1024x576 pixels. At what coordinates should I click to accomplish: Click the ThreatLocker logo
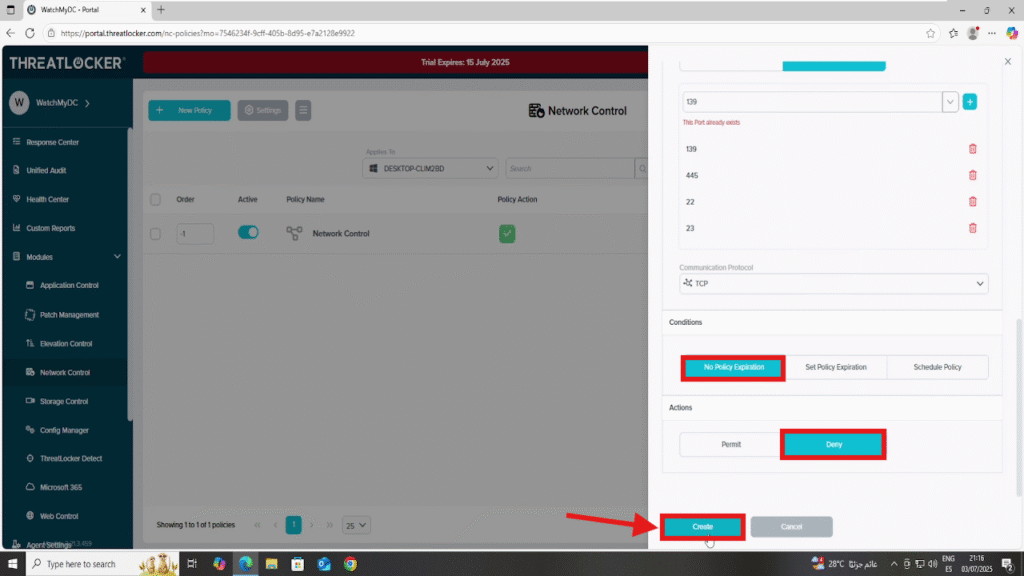[67, 63]
